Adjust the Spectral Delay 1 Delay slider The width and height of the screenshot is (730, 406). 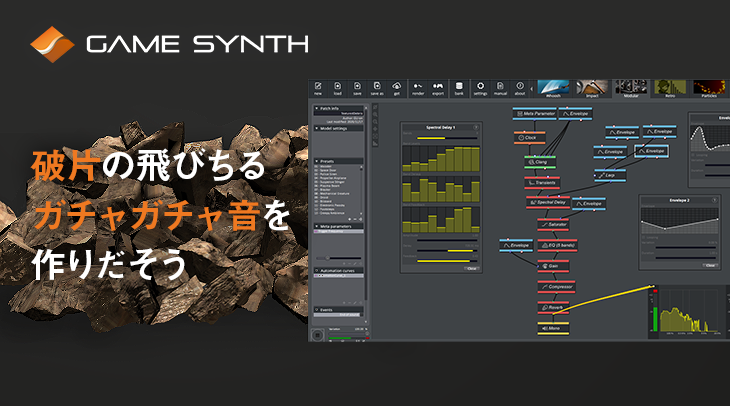tap(447, 250)
